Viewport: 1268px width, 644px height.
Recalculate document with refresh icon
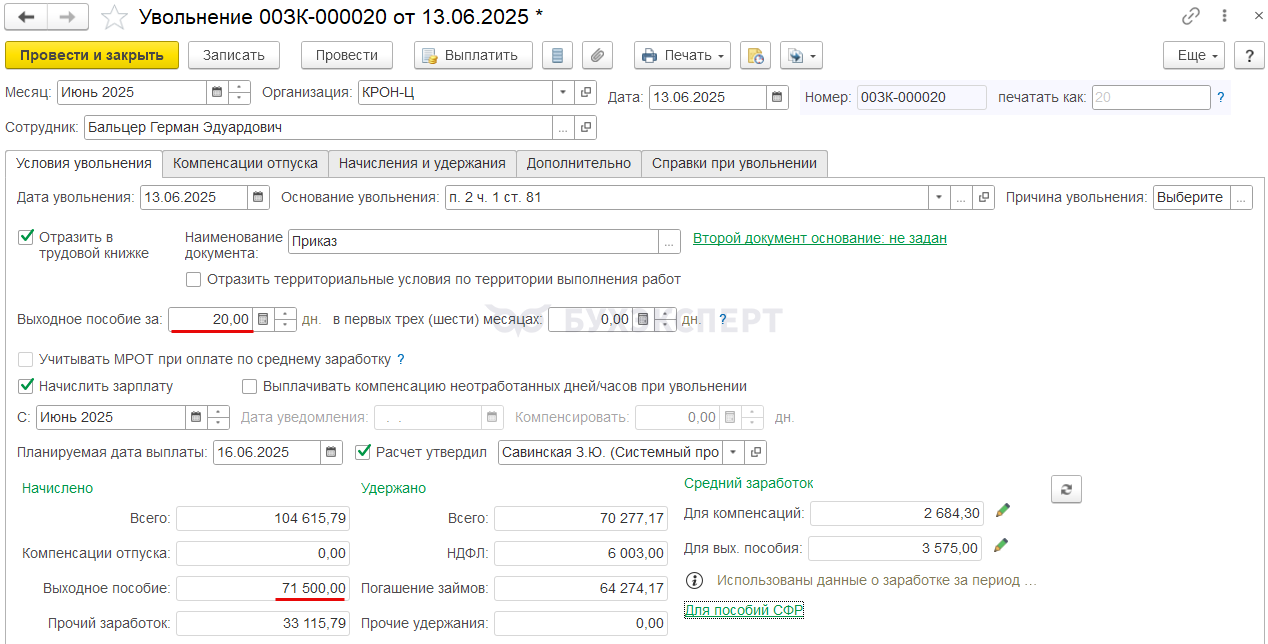[1066, 489]
